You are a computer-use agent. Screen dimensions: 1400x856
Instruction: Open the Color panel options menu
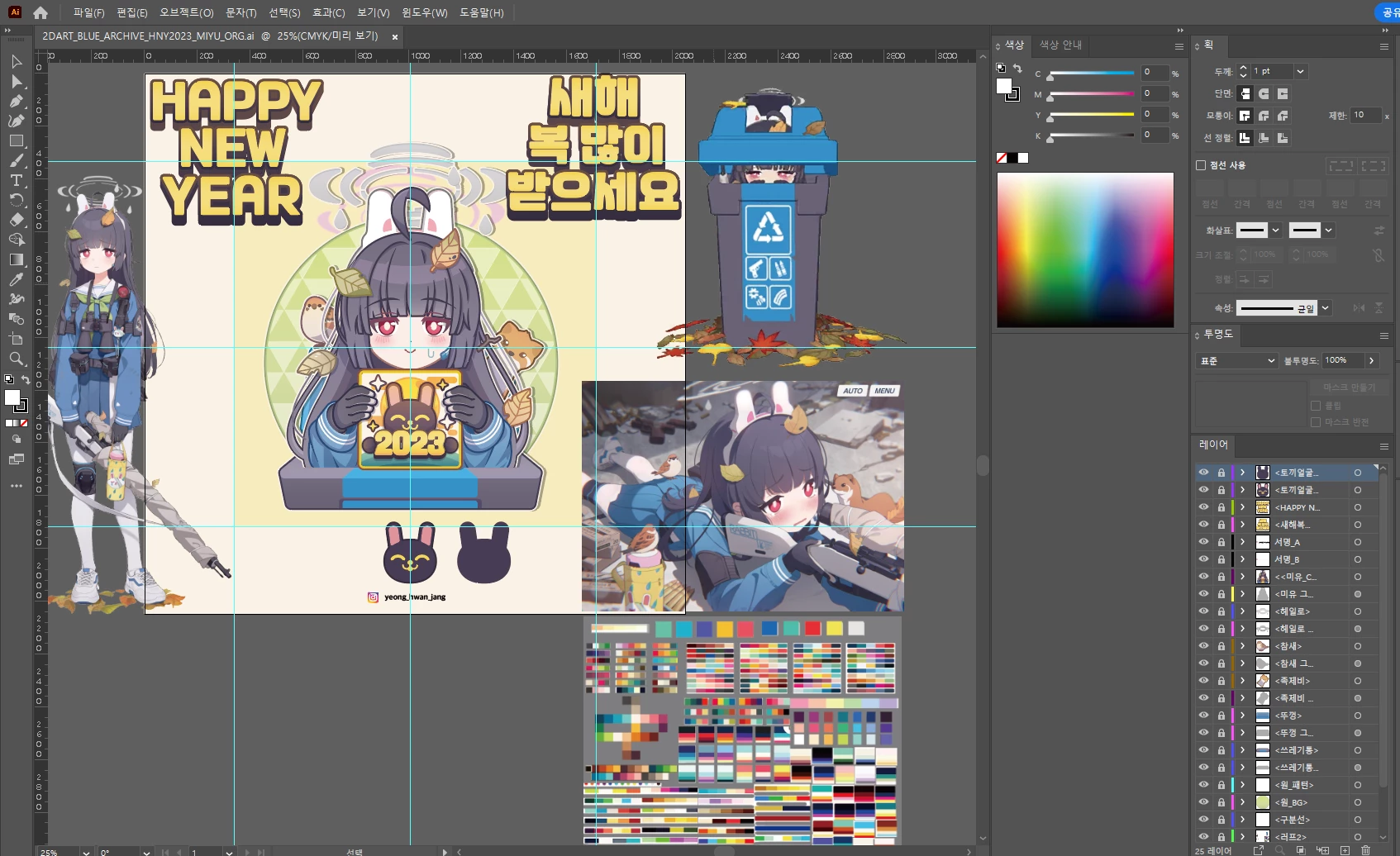click(1179, 46)
